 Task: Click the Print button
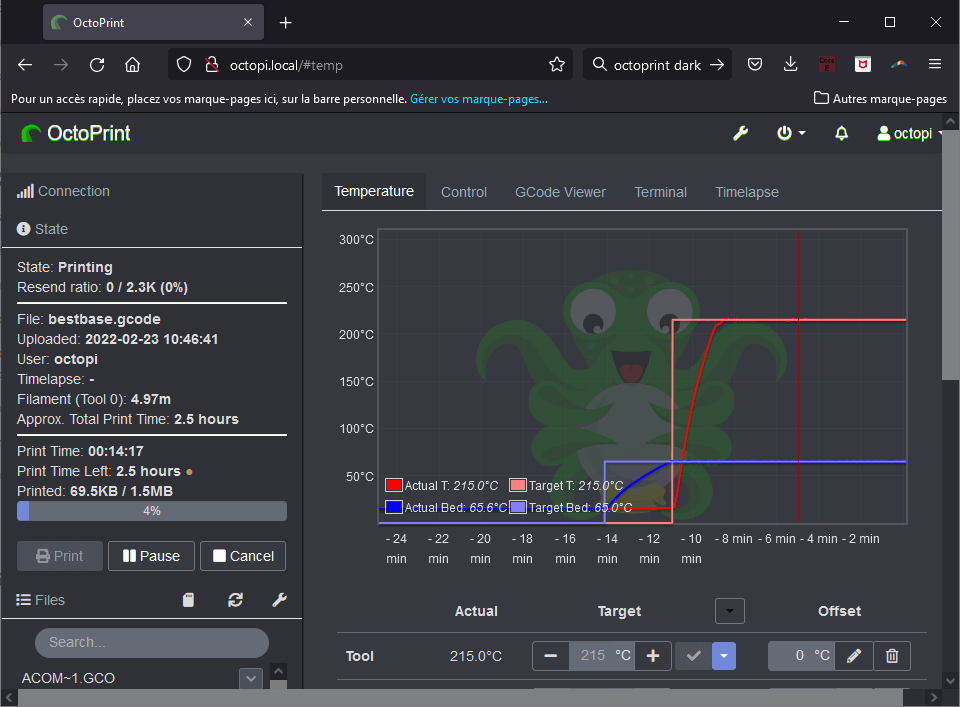click(x=60, y=556)
